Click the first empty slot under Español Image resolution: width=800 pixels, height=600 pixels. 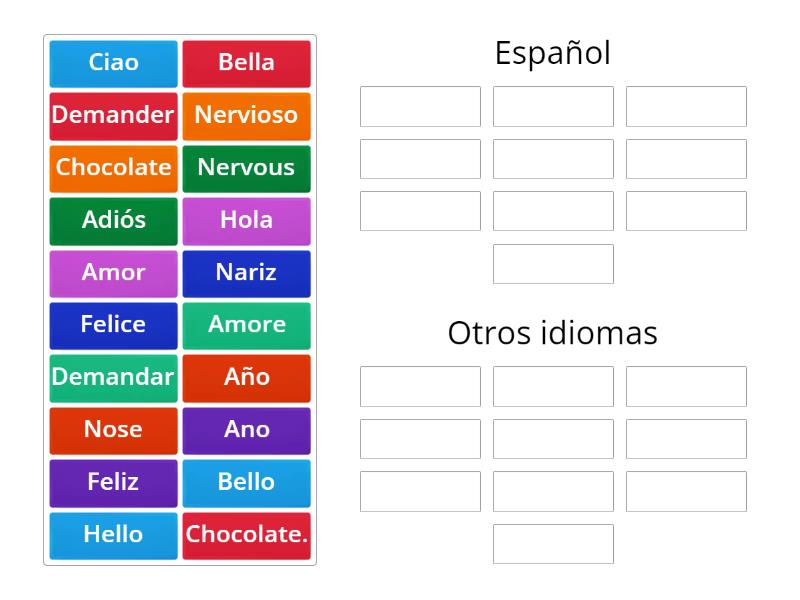coord(420,106)
